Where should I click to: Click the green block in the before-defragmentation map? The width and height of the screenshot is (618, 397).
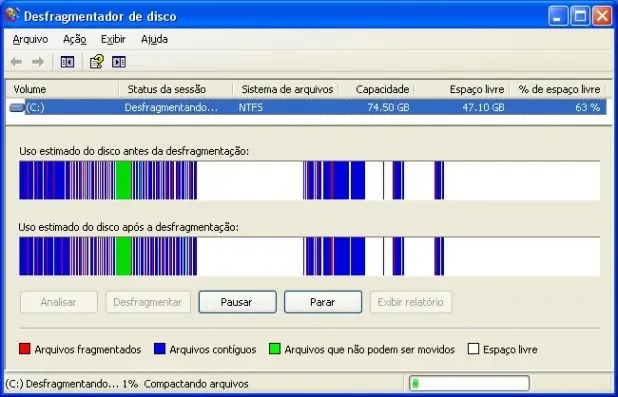coord(124,180)
